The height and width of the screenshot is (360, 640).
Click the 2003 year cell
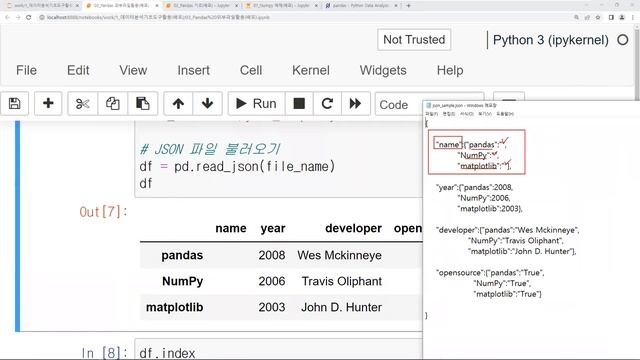click(x=271, y=307)
